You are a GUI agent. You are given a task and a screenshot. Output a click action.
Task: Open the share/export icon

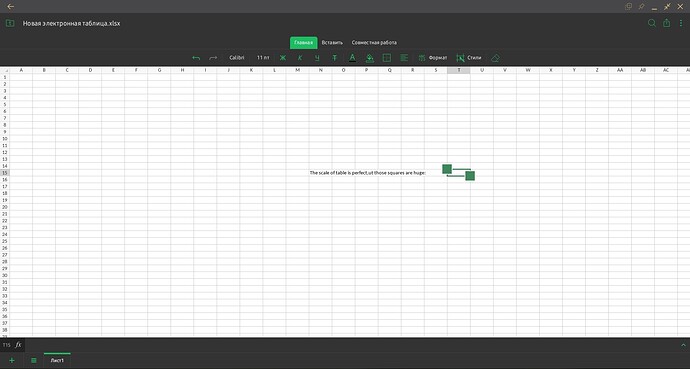pos(667,23)
